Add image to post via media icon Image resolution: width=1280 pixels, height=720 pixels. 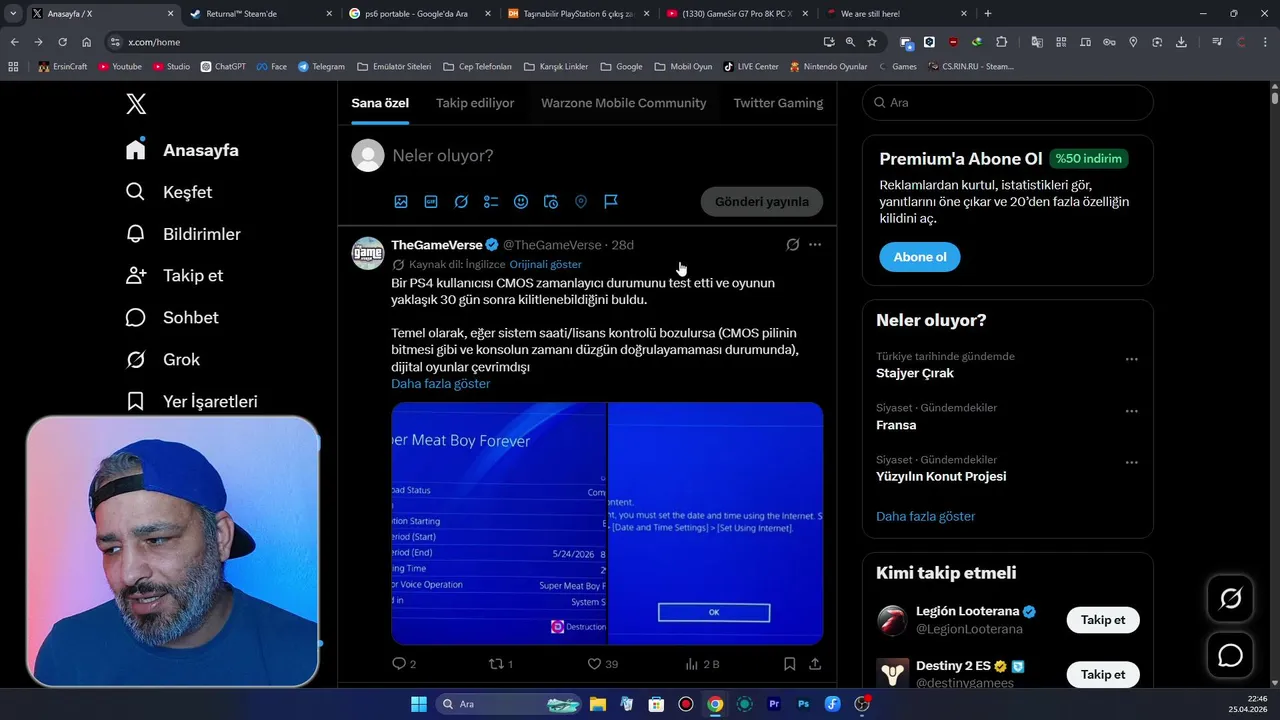pyautogui.click(x=401, y=201)
